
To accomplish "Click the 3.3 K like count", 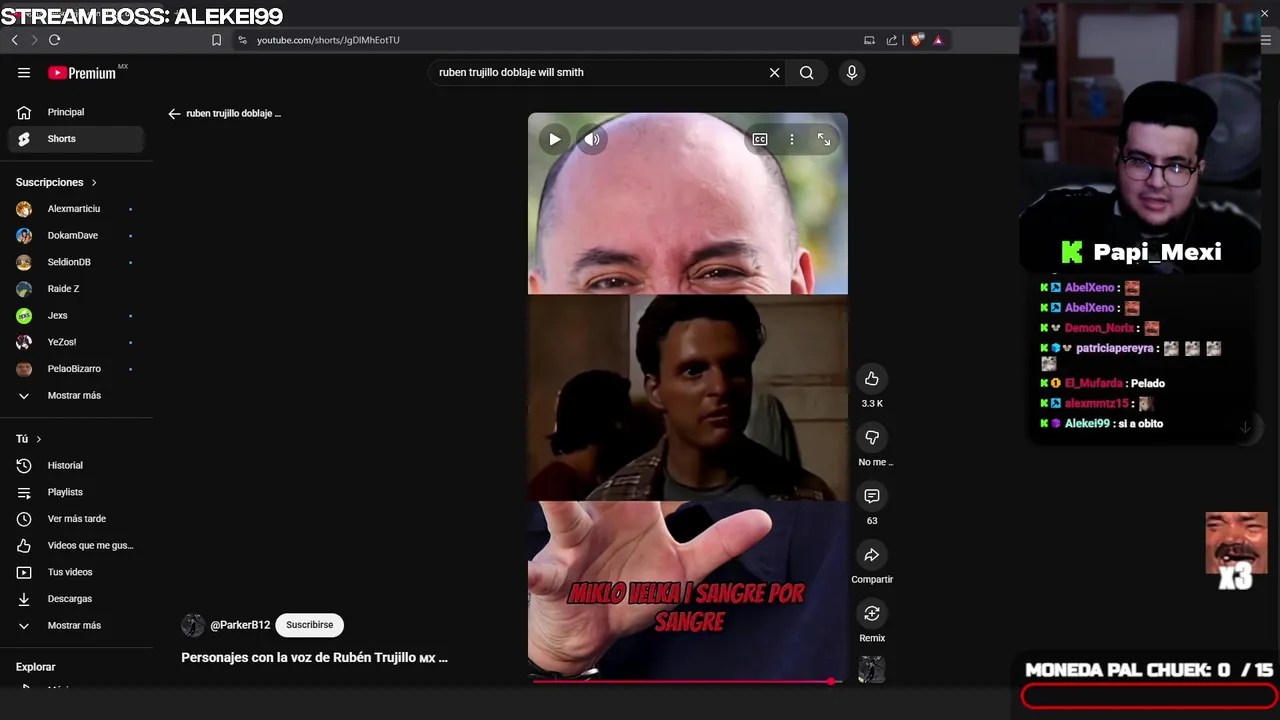I will (x=872, y=403).
